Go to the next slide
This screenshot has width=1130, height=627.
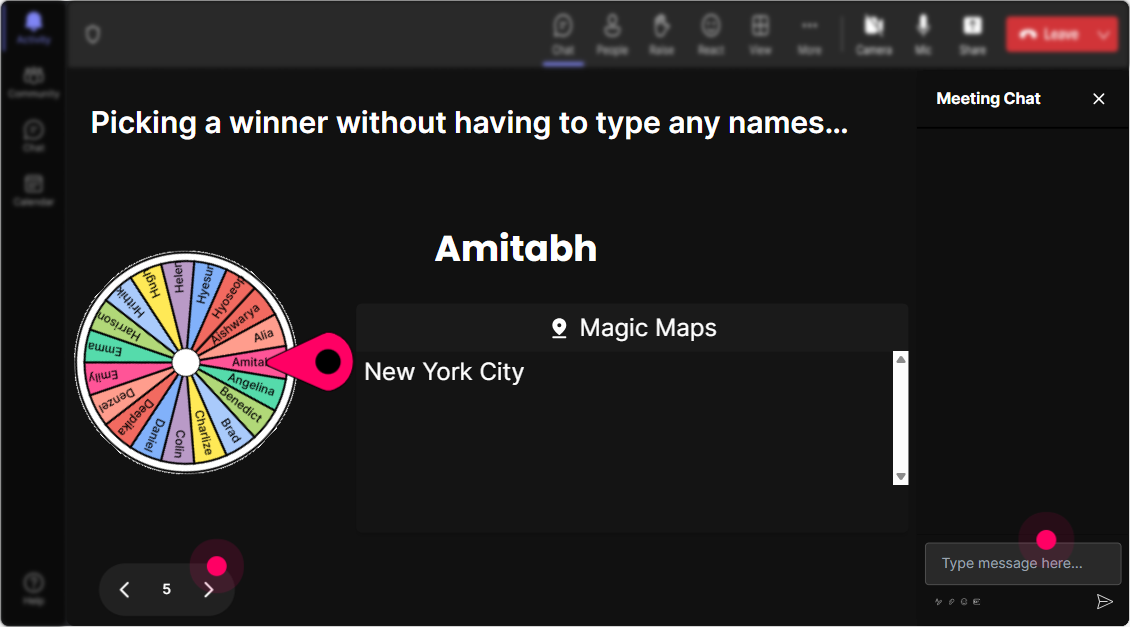[x=208, y=590]
